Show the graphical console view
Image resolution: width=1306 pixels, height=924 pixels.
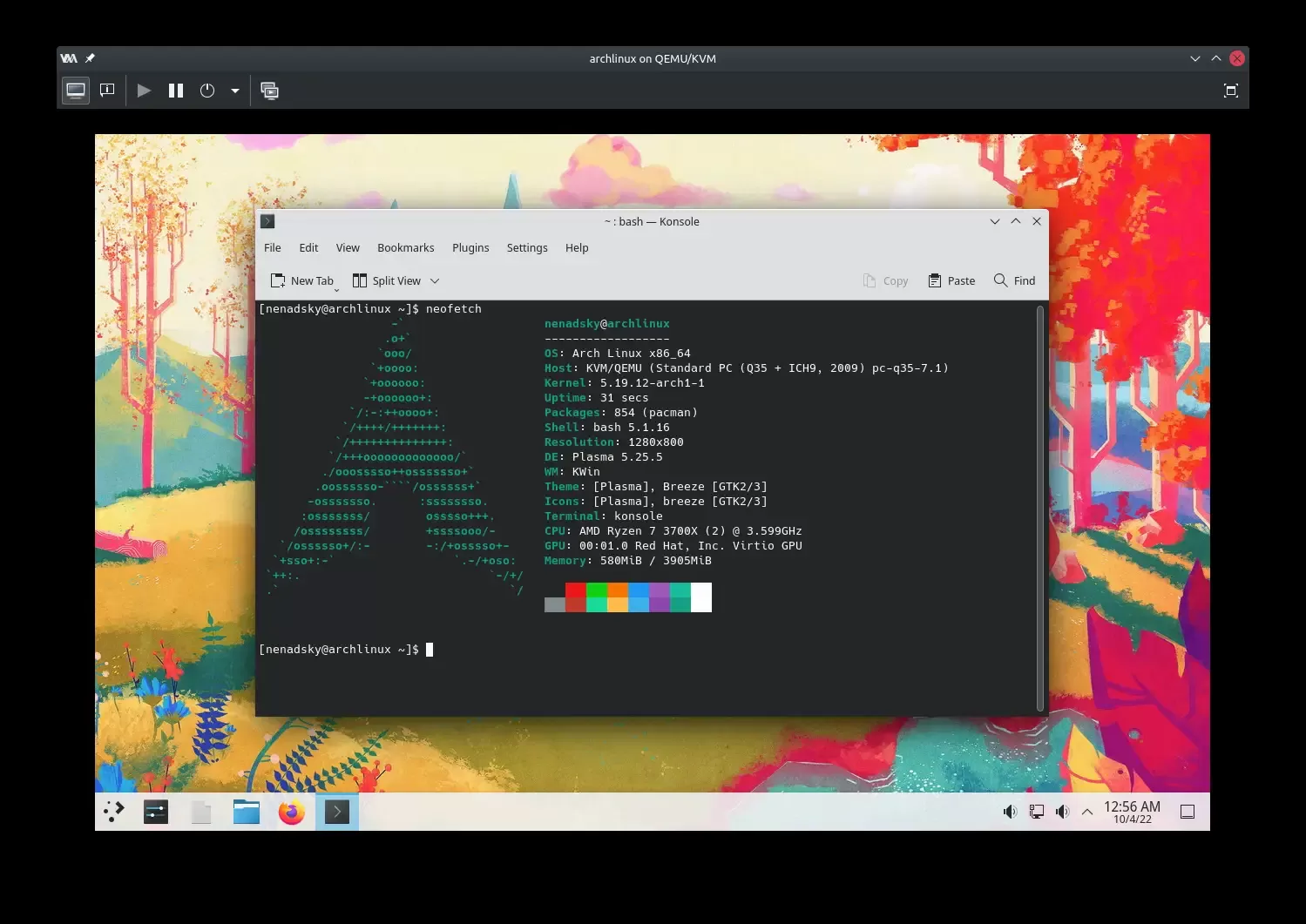(x=76, y=91)
